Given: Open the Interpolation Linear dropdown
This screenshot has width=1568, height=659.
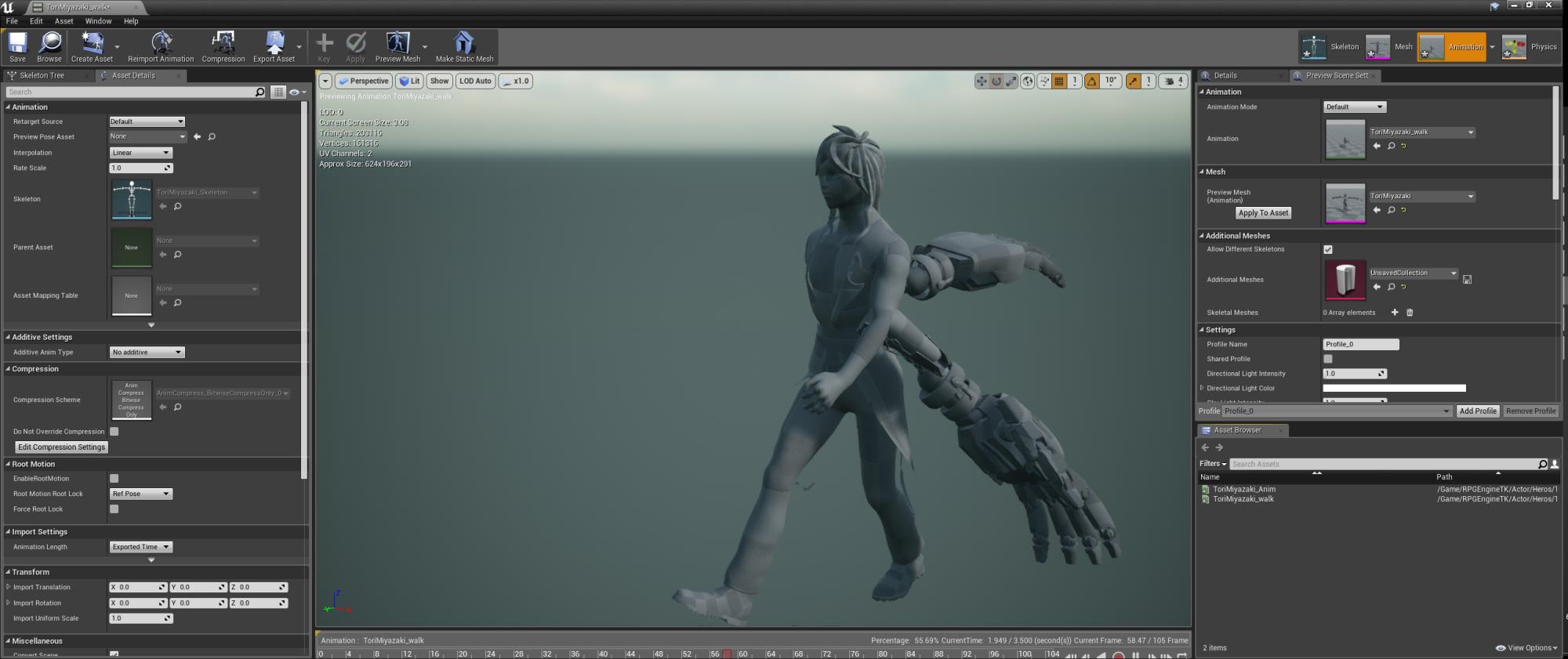Looking at the screenshot, I should pyautogui.click(x=140, y=153).
